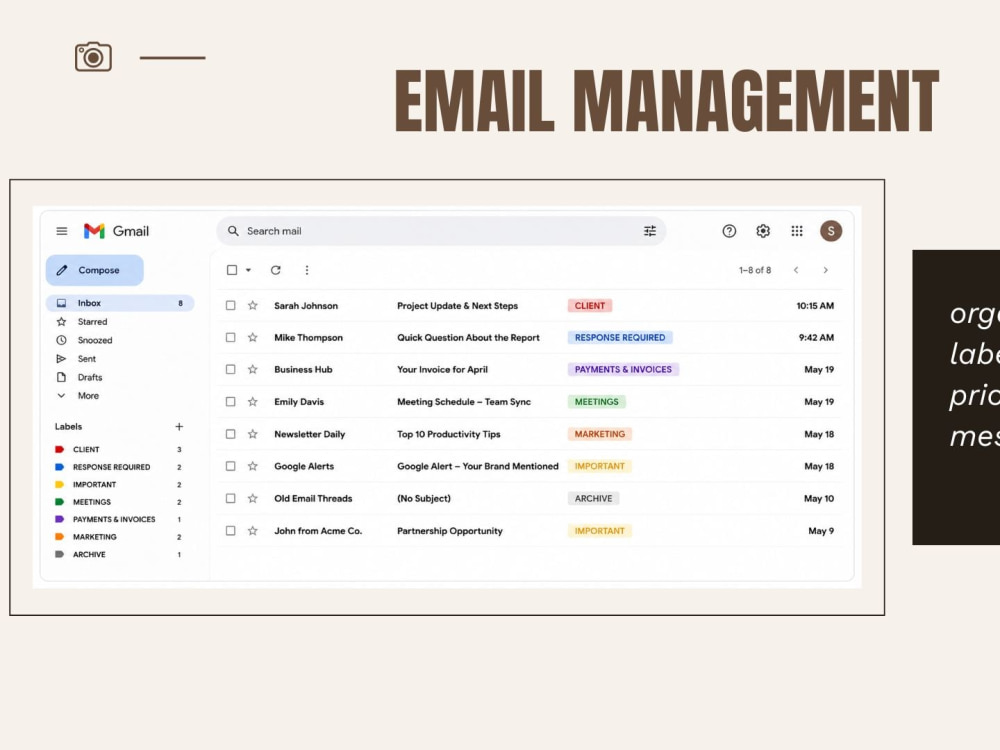Open 'Project Update & Next Steps' email
Viewport: 1000px width, 750px height.
click(457, 305)
